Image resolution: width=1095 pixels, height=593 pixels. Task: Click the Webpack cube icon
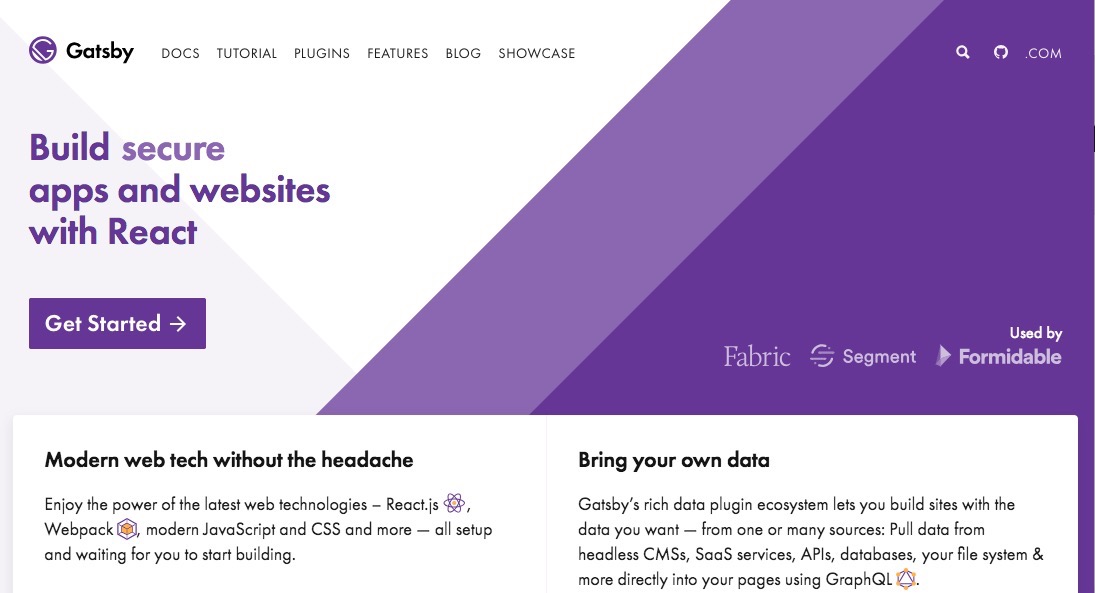126,529
